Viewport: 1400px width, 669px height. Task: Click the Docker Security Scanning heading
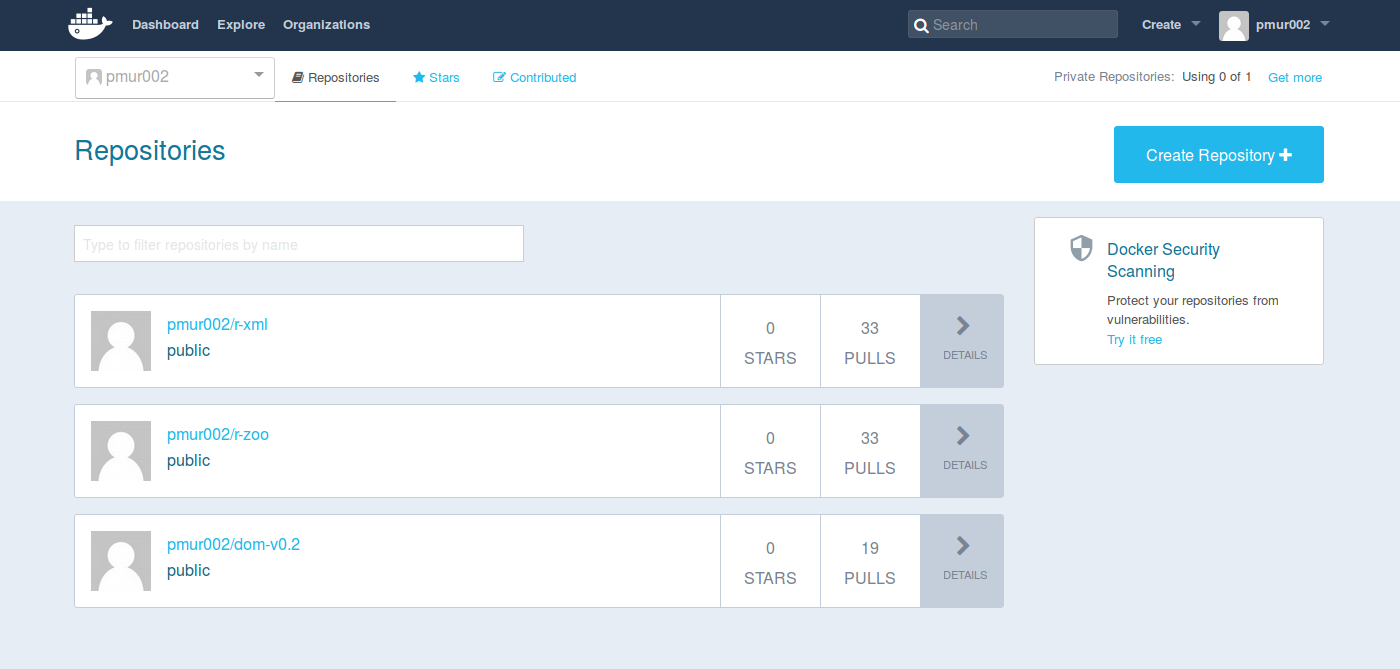click(x=1163, y=260)
